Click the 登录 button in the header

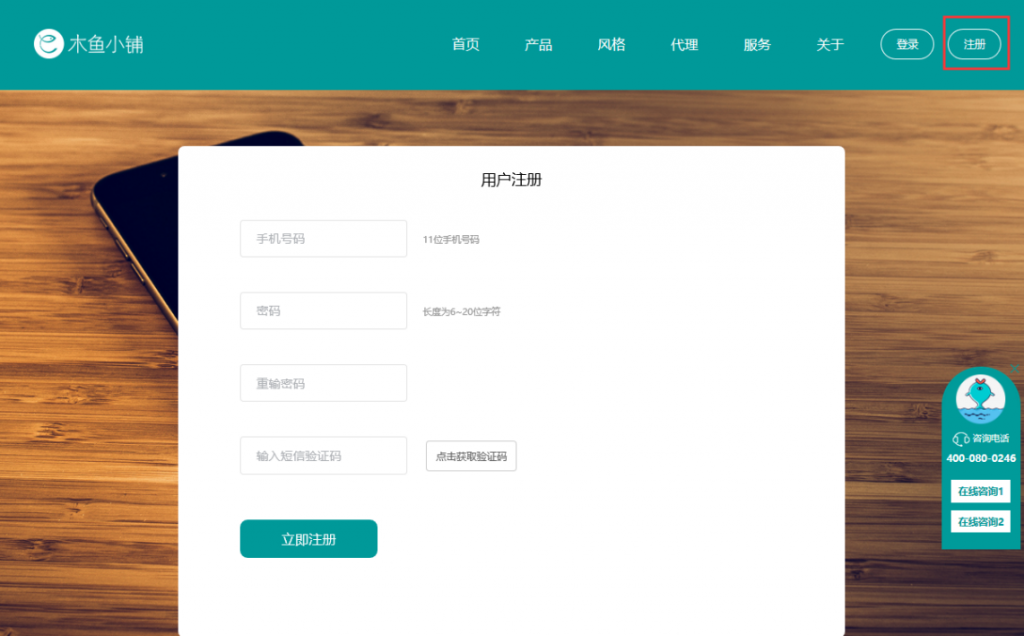pyautogui.click(x=907, y=44)
